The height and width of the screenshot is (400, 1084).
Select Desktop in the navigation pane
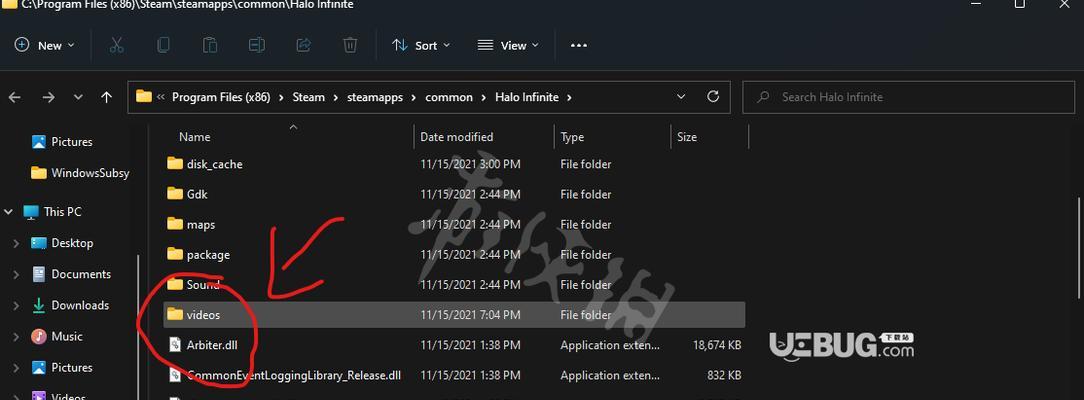pos(72,243)
